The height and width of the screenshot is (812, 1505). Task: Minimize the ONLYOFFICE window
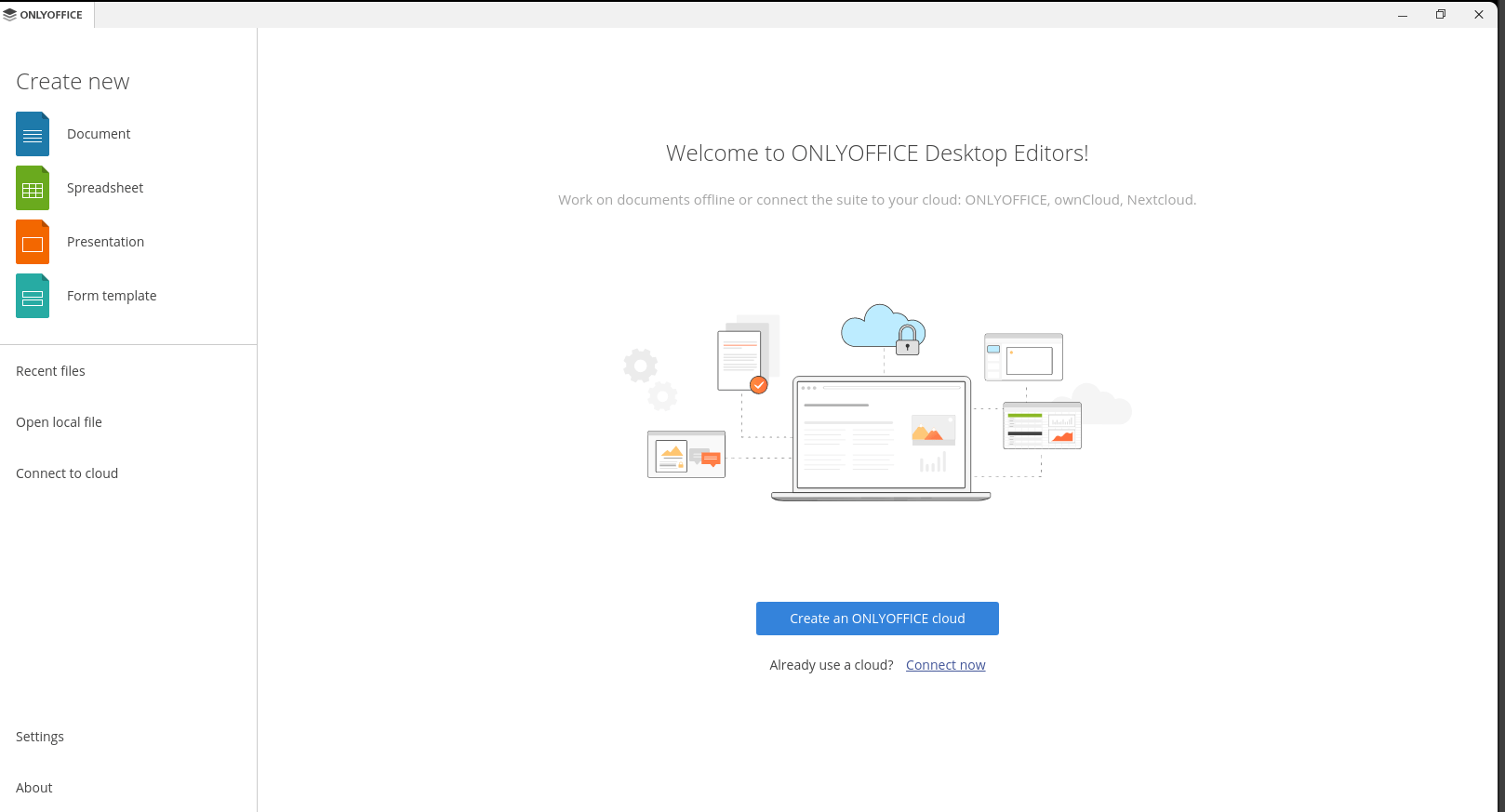click(x=1403, y=15)
